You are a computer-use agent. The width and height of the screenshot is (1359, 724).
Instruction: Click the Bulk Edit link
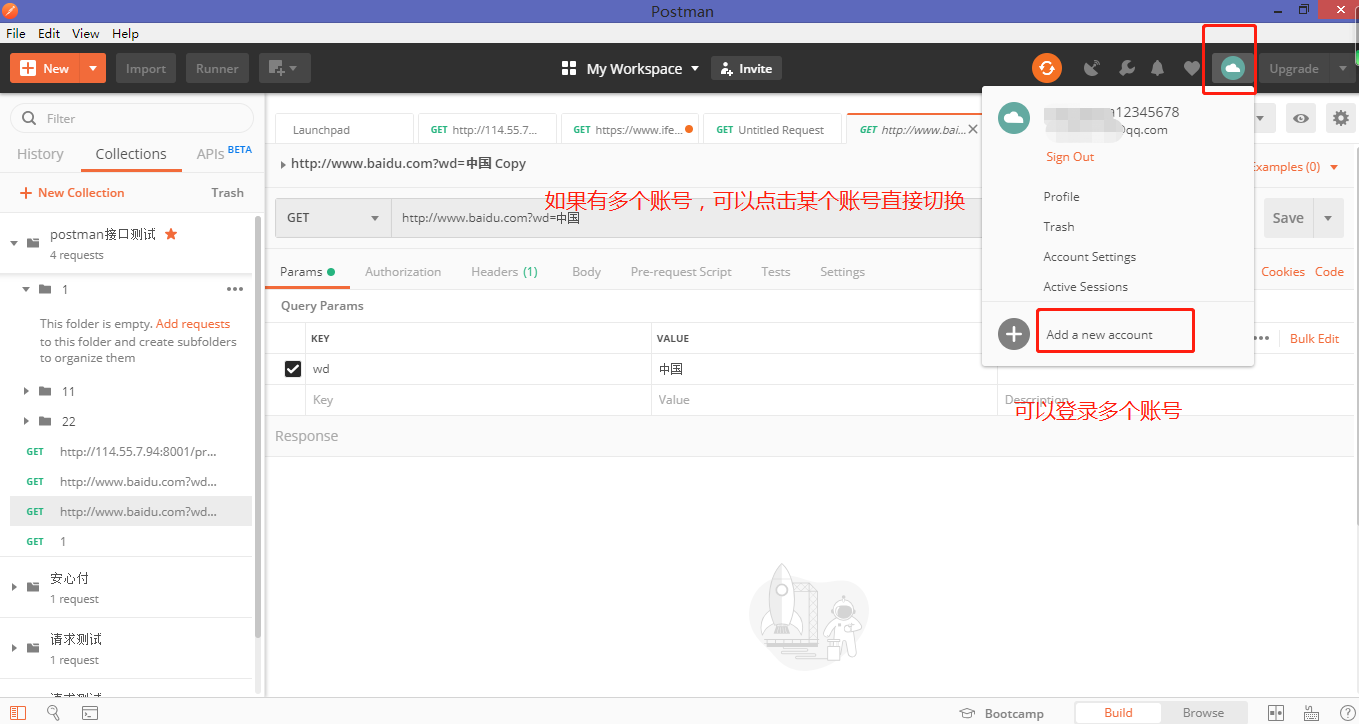[1314, 338]
